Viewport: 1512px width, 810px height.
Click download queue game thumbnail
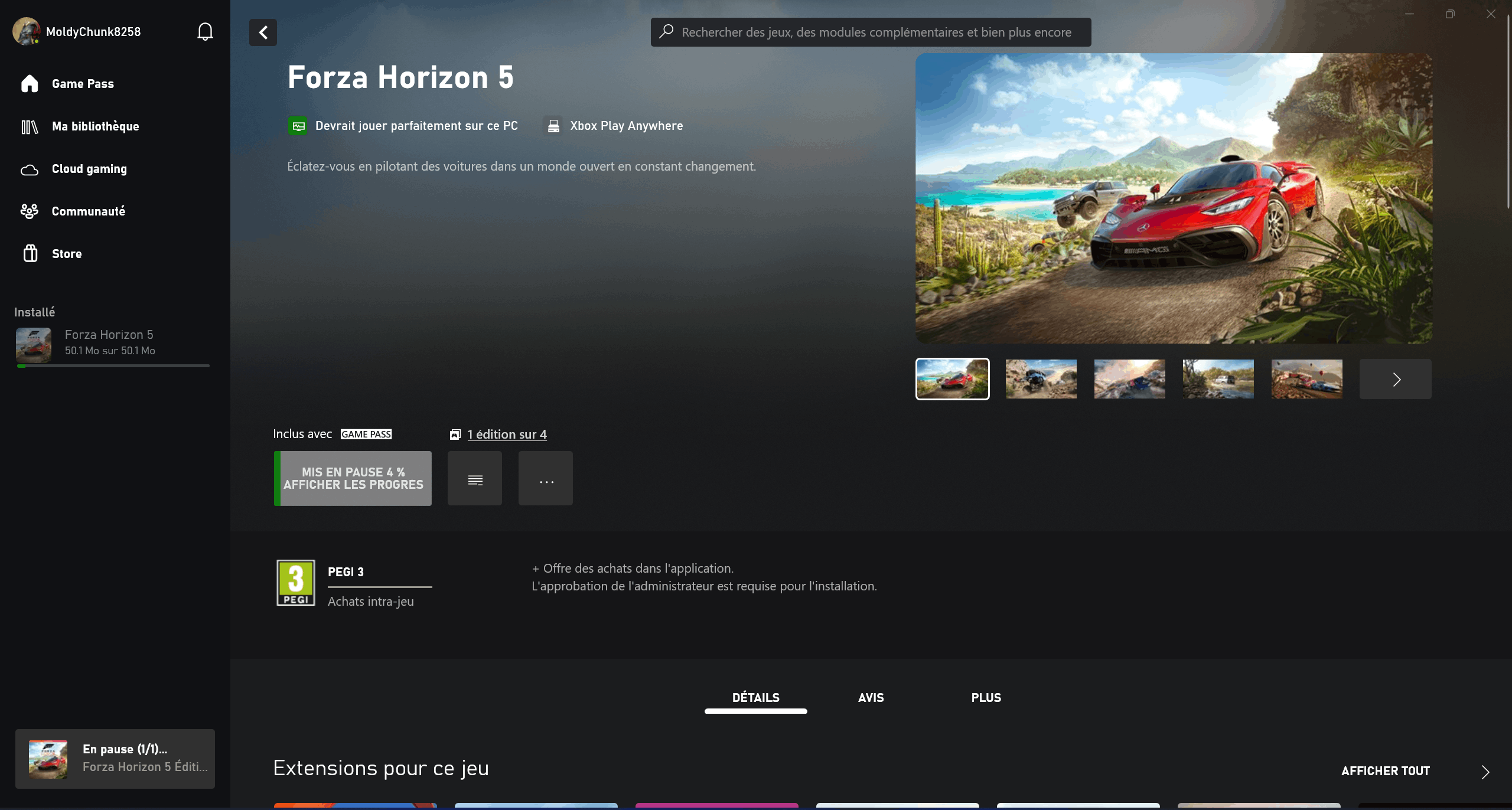point(48,759)
